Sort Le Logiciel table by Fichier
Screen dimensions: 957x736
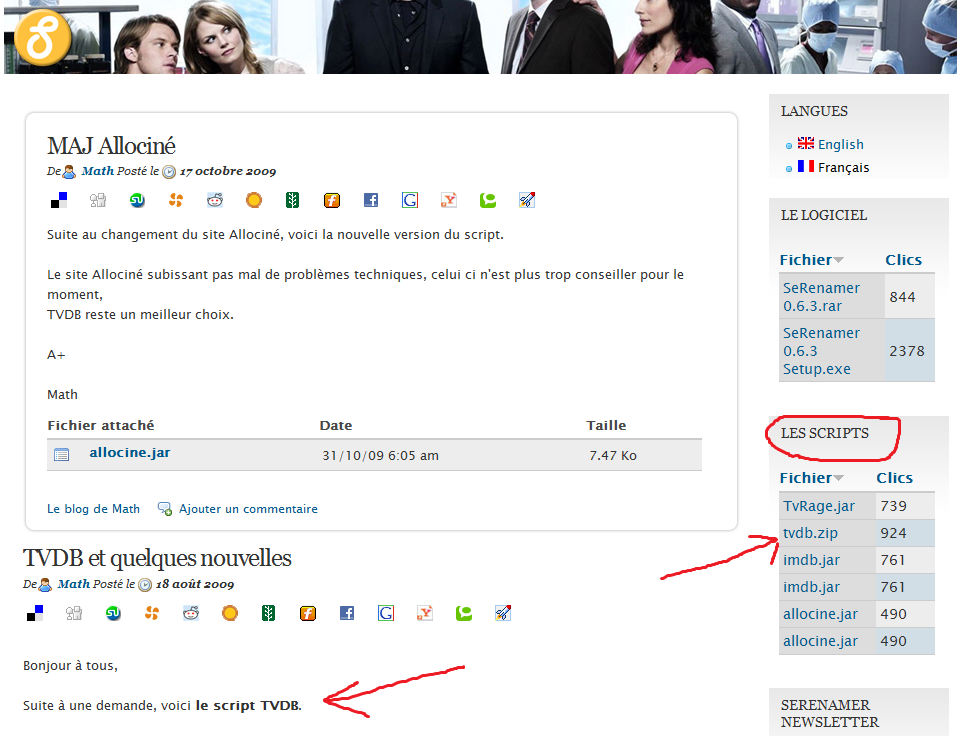[x=811, y=260]
